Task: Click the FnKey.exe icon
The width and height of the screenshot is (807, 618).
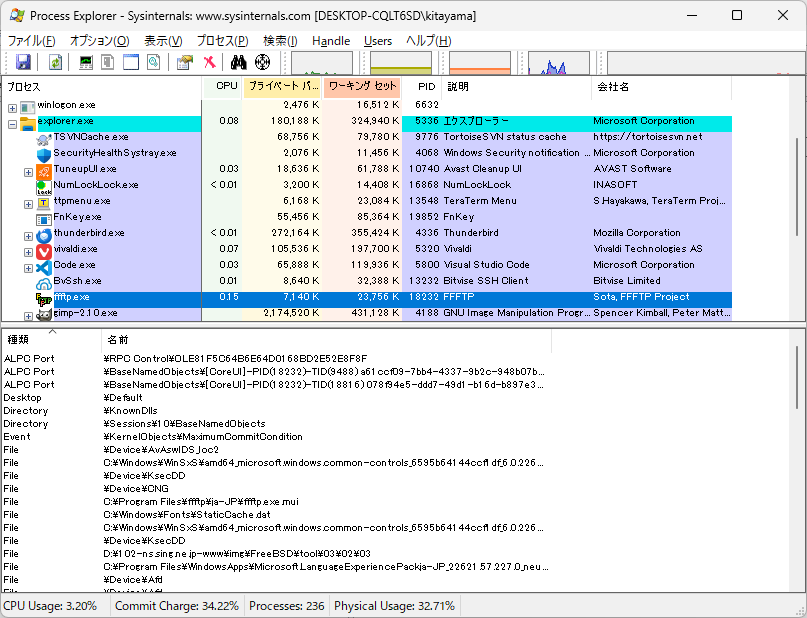Action: click(44, 219)
